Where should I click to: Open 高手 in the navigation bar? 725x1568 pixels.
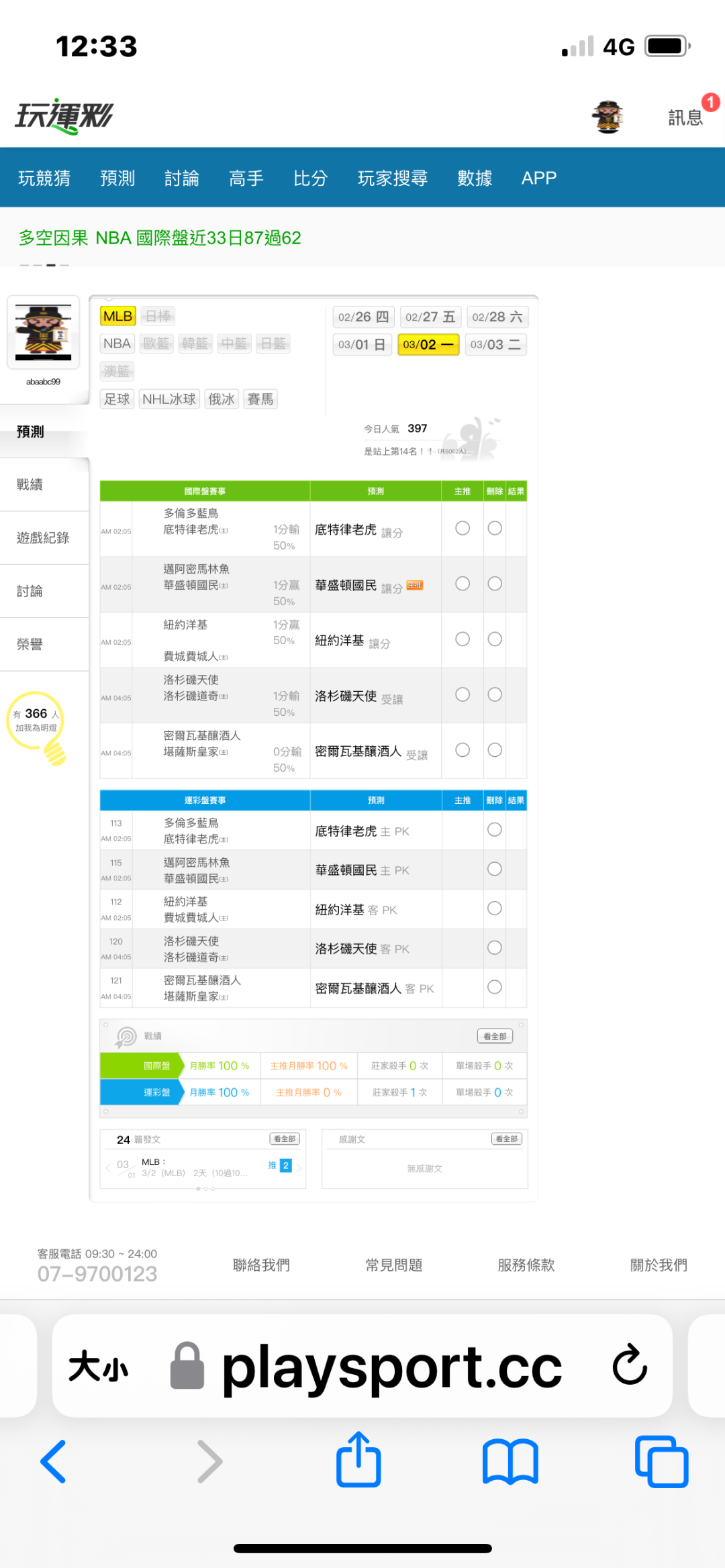[246, 178]
